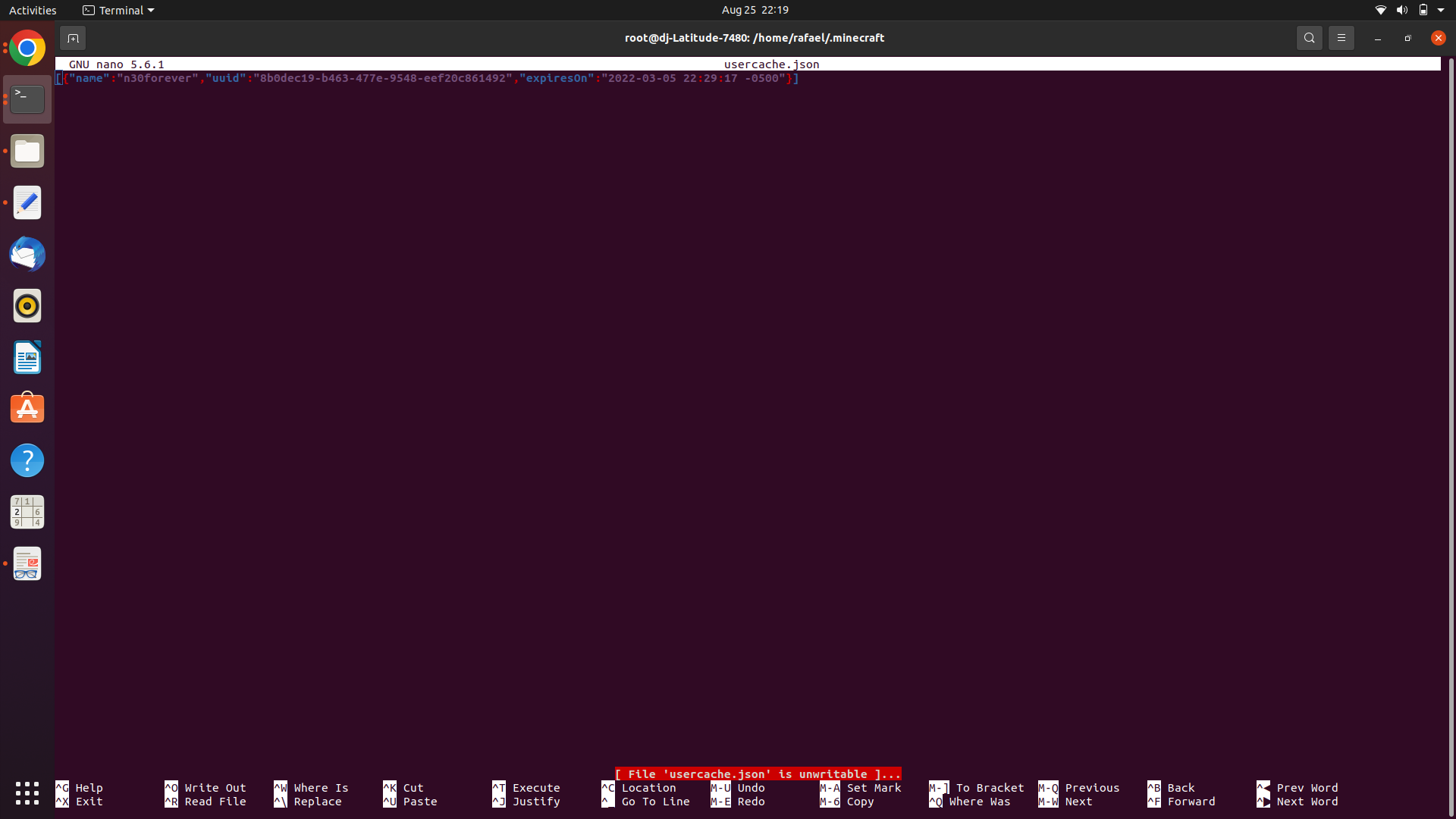Viewport: 1456px width, 819px height.
Task: Open Google Chrome from the dock
Action: (27, 47)
